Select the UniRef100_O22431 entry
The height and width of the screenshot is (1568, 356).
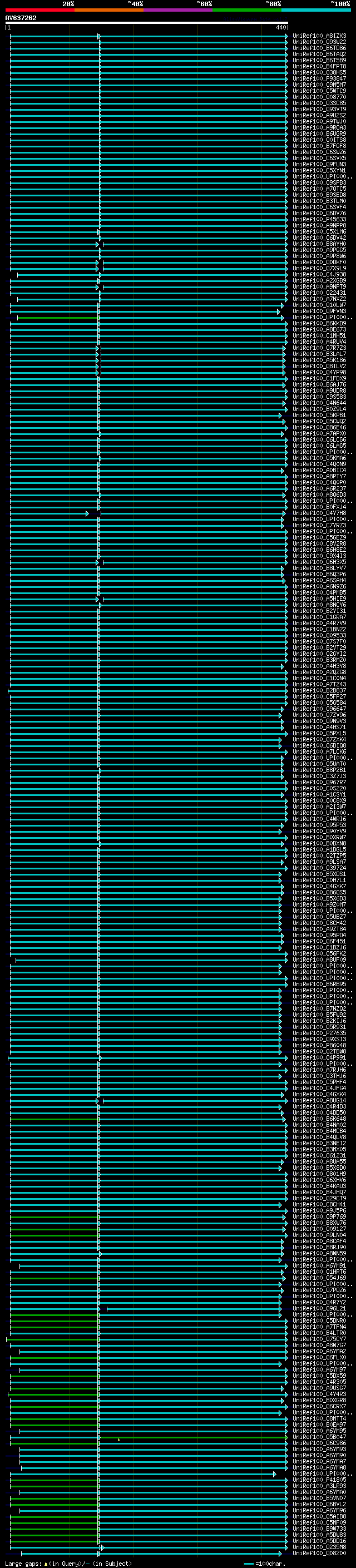(x=319, y=293)
